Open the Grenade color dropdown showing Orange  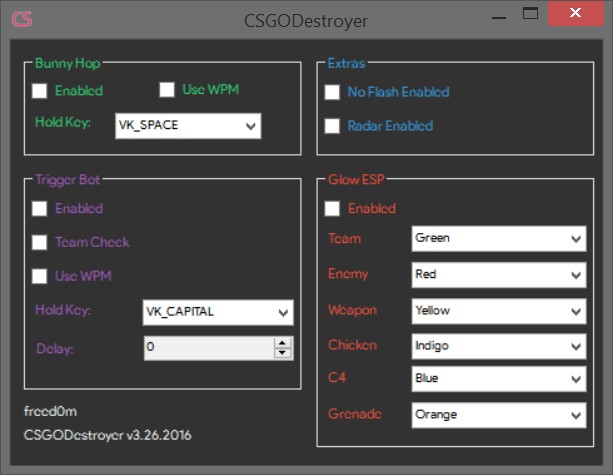pos(499,415)
